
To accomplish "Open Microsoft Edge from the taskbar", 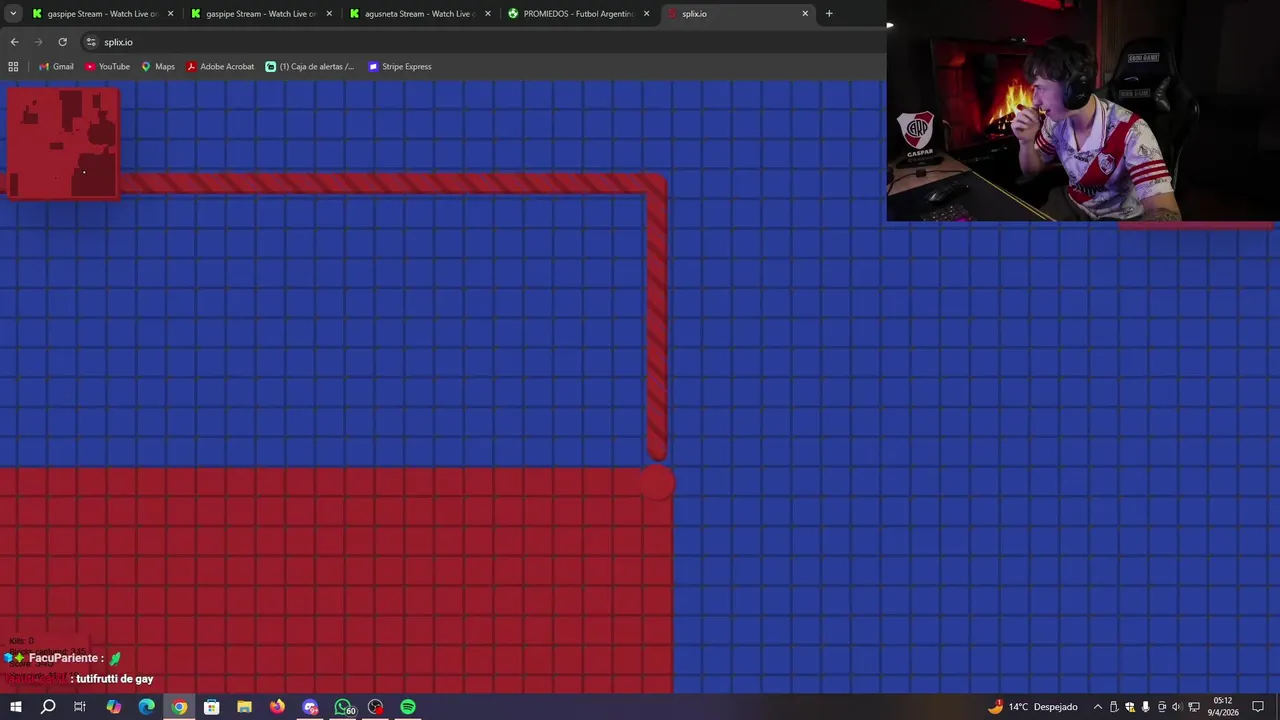I will coord(146,707).
